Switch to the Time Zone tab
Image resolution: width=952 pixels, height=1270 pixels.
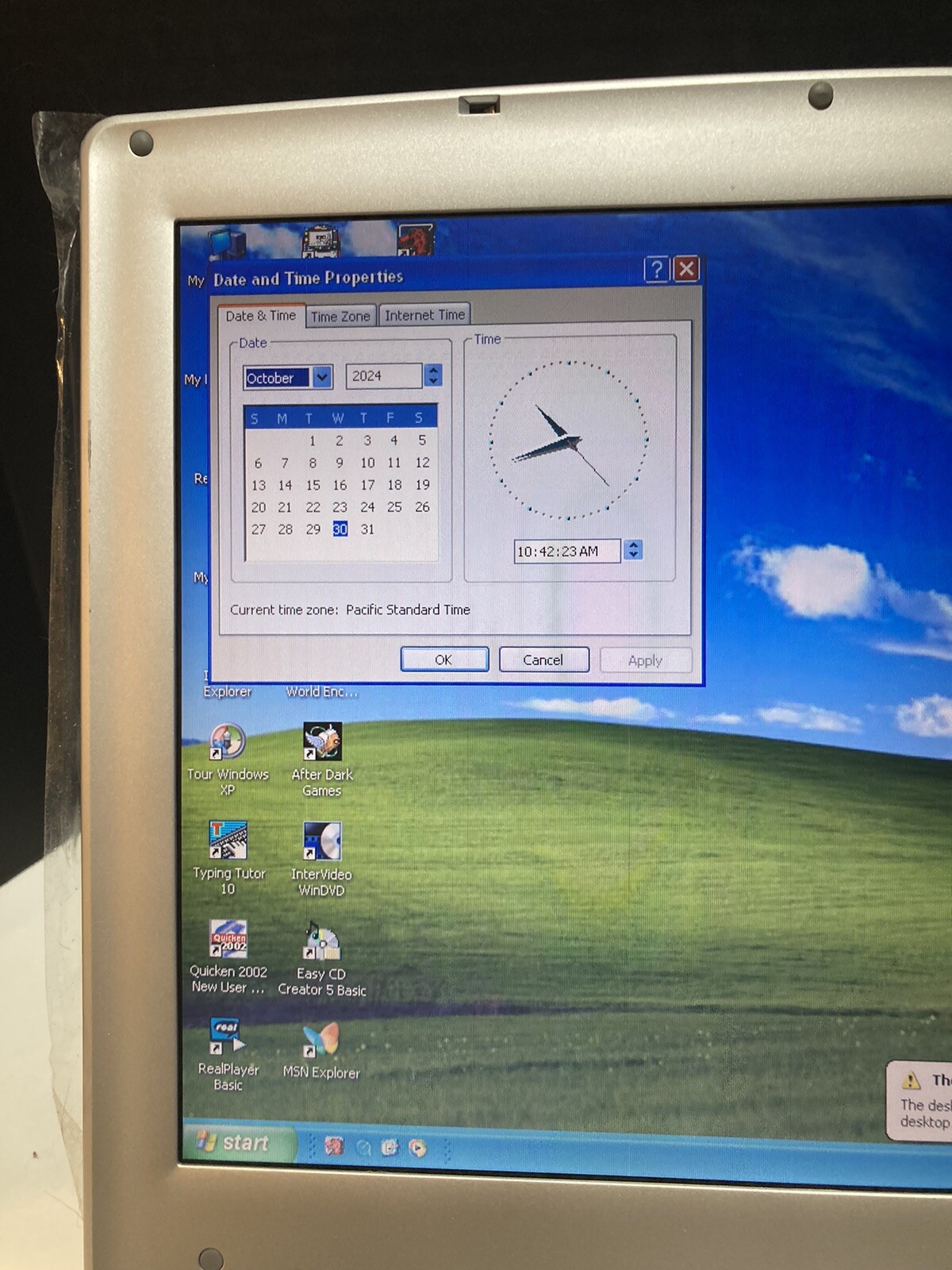[x=340, y=316]
